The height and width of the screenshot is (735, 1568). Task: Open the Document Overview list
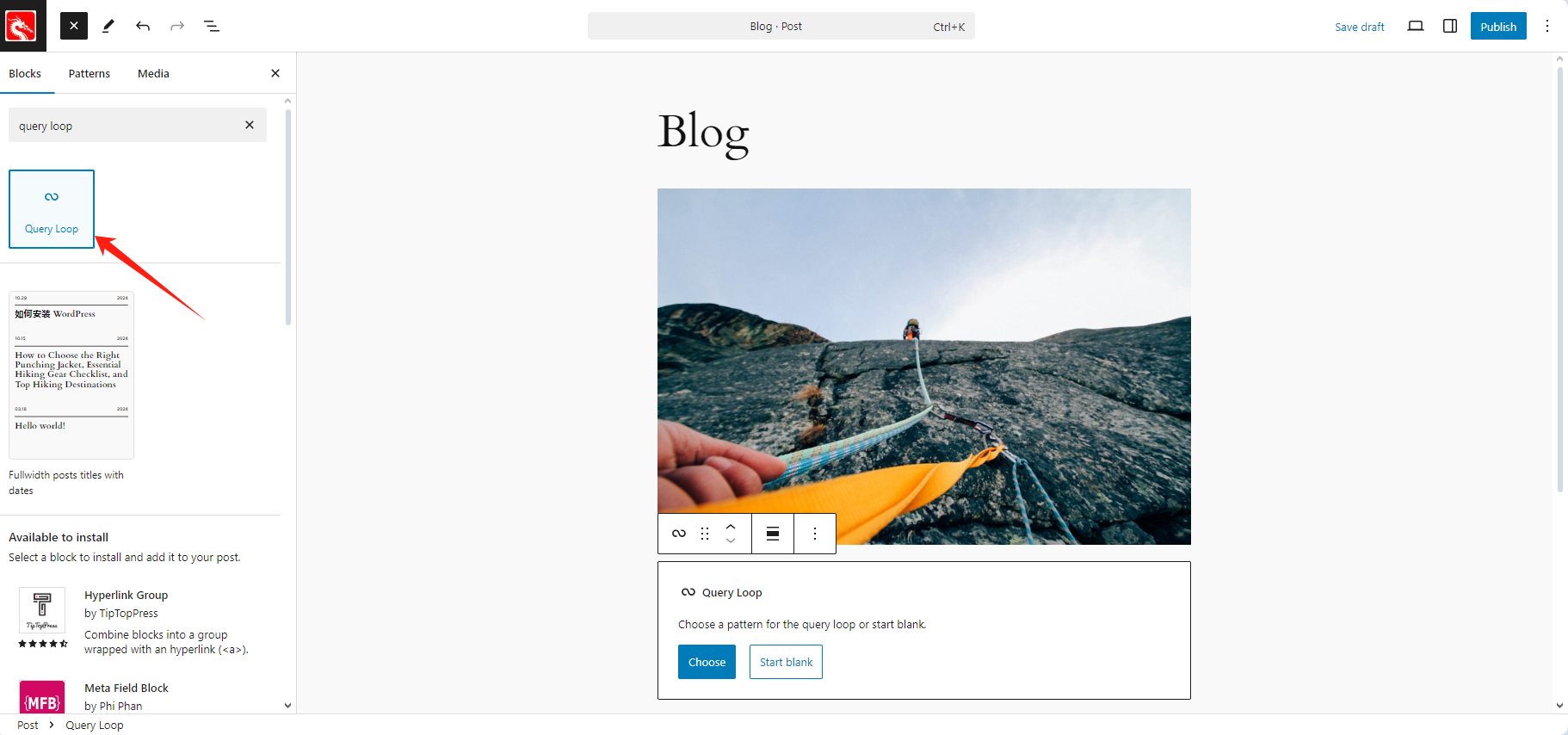pos(212,26)
